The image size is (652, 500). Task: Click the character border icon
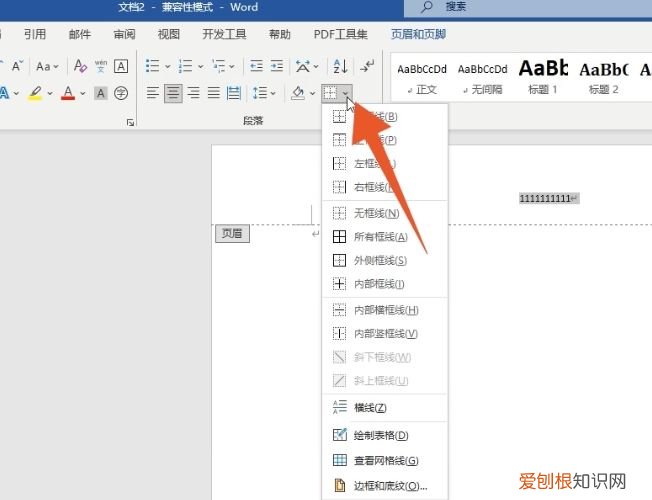coord(121,66)
